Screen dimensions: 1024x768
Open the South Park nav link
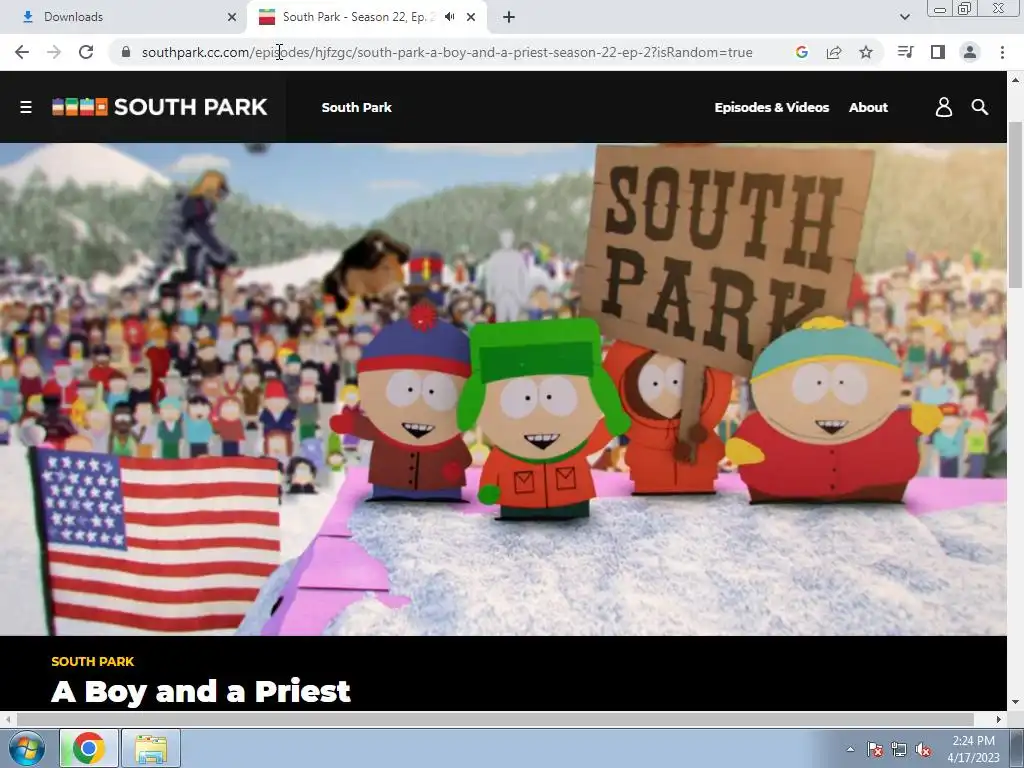357,107
